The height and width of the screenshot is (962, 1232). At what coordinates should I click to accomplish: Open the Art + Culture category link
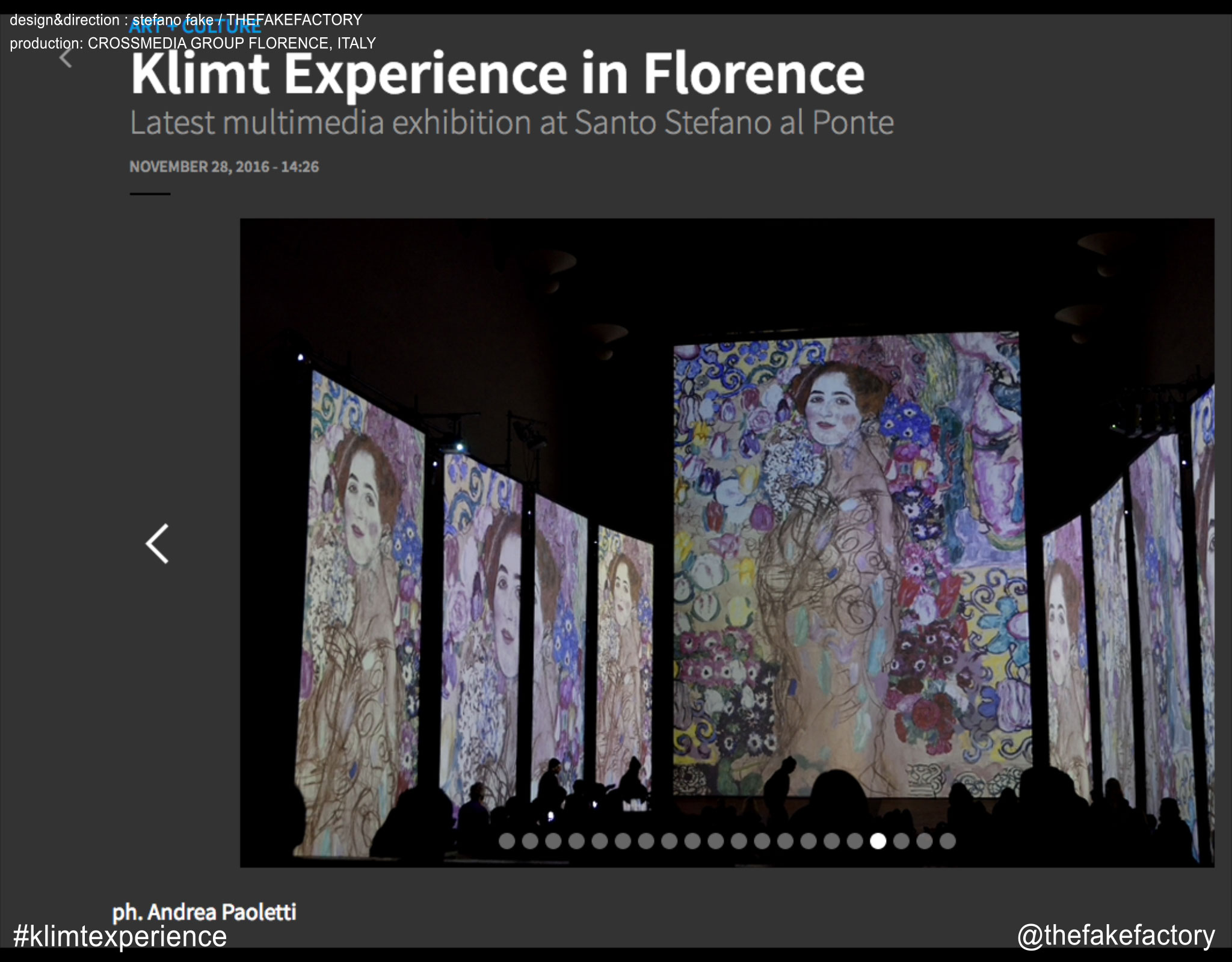coord(196,27)
